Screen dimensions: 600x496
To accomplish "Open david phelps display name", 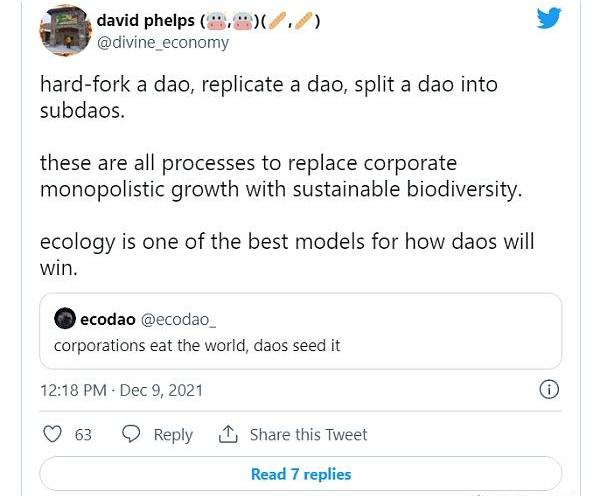I will [x=148, y=20].
